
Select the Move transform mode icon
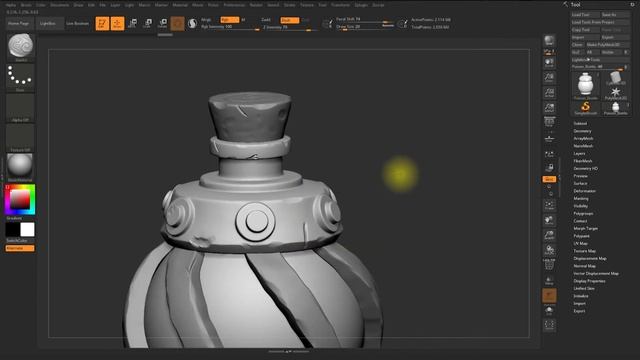[132, 23]
